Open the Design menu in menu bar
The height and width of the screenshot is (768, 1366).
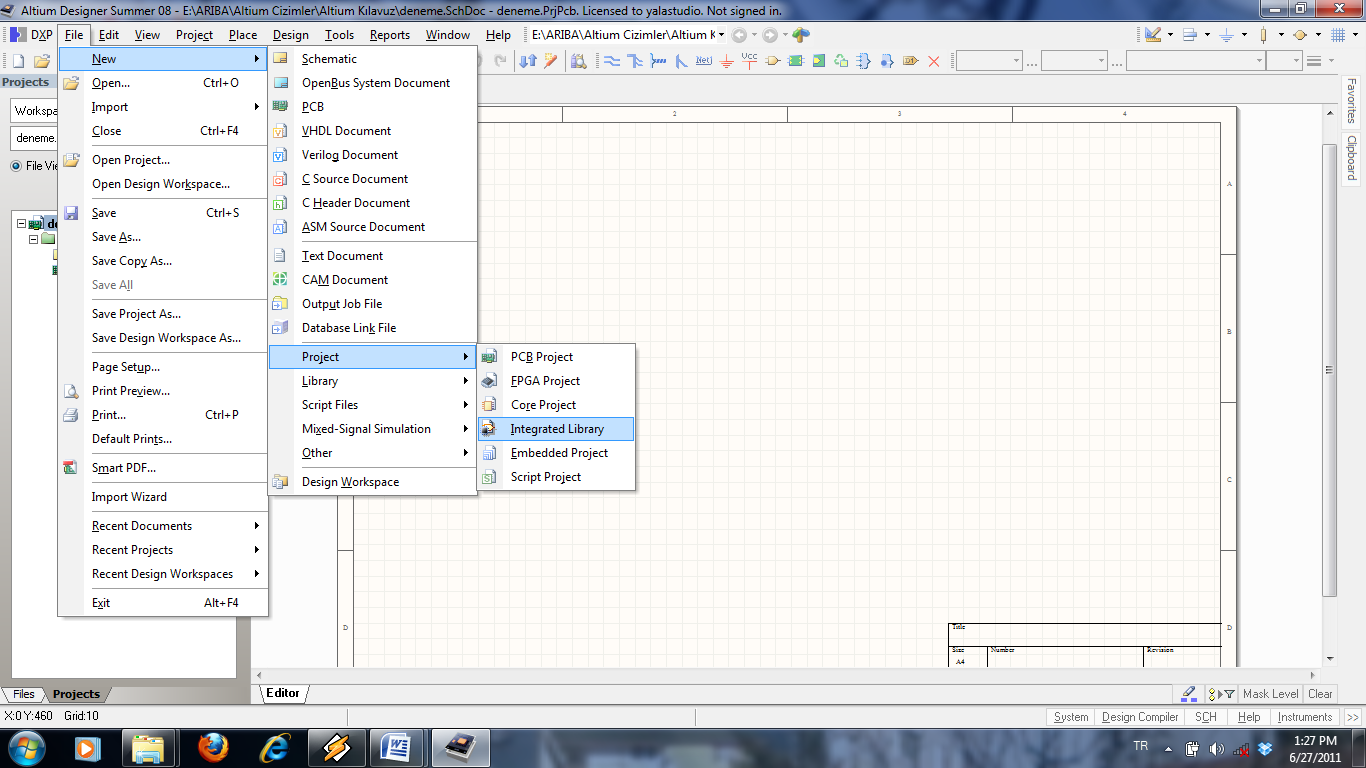[x=291, y=35]
